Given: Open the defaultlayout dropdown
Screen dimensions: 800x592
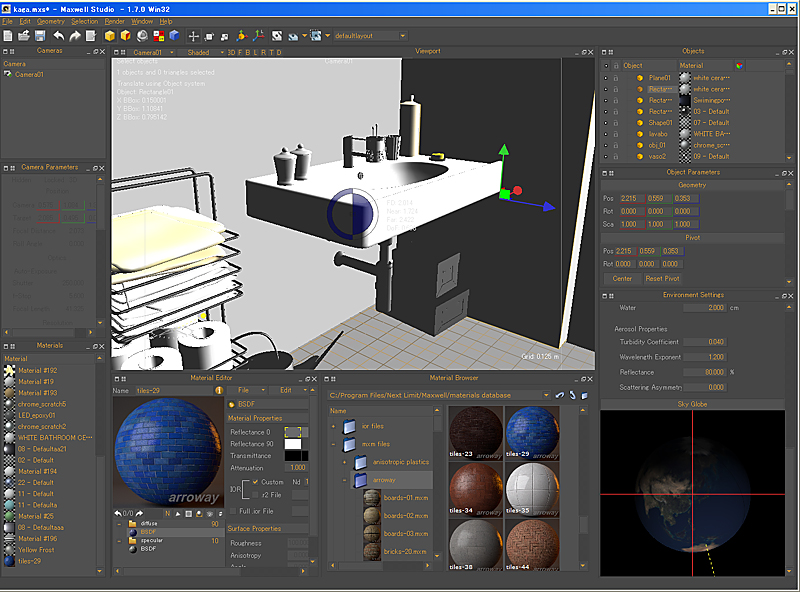Looking at the screenshot, I should pos(370,36).
